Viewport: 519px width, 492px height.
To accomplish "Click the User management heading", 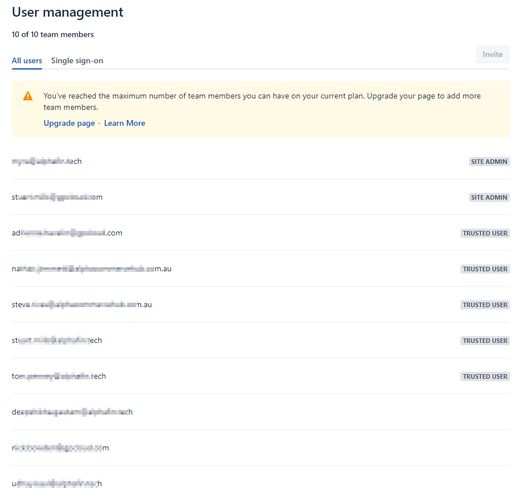I will (x=68, y=12).
